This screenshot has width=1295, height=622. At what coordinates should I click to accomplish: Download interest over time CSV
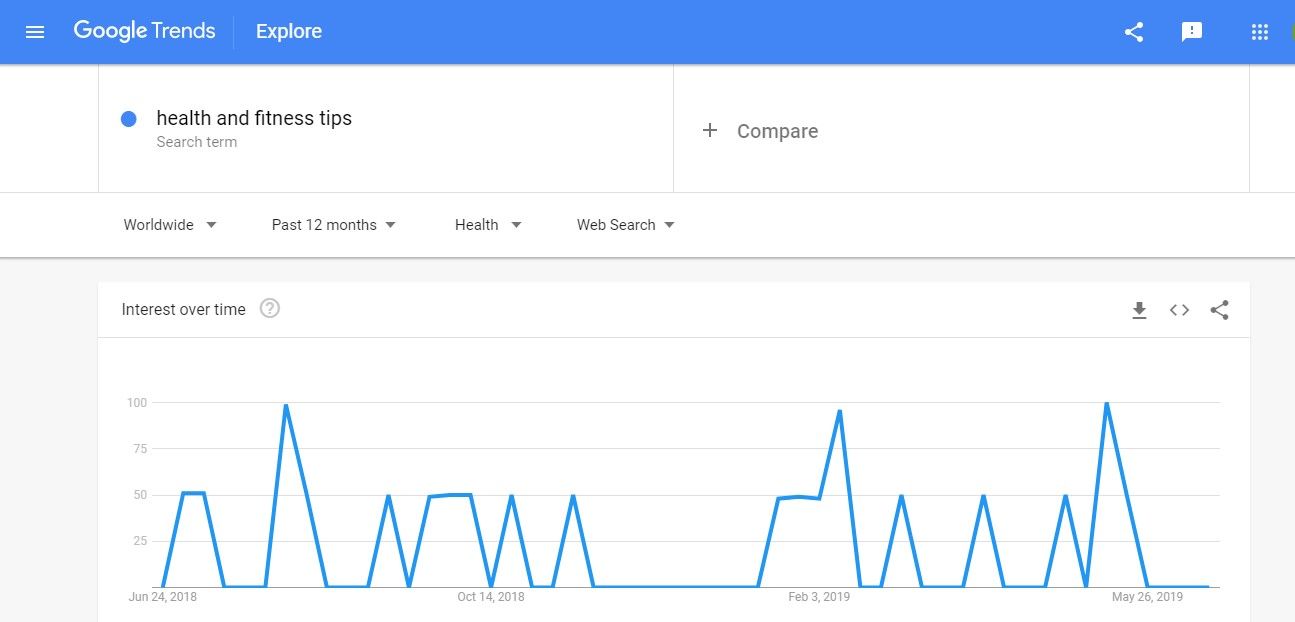1139,310
